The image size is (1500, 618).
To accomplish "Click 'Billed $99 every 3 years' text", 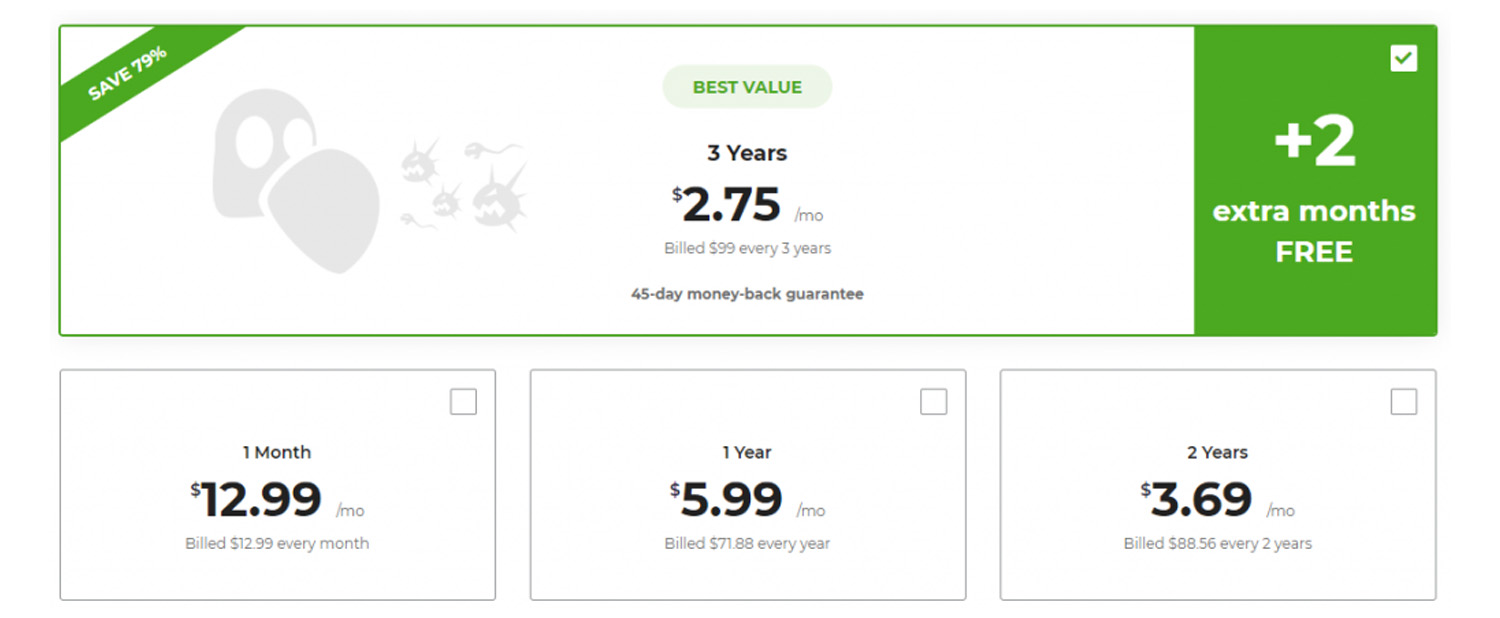I will point(747,248).
